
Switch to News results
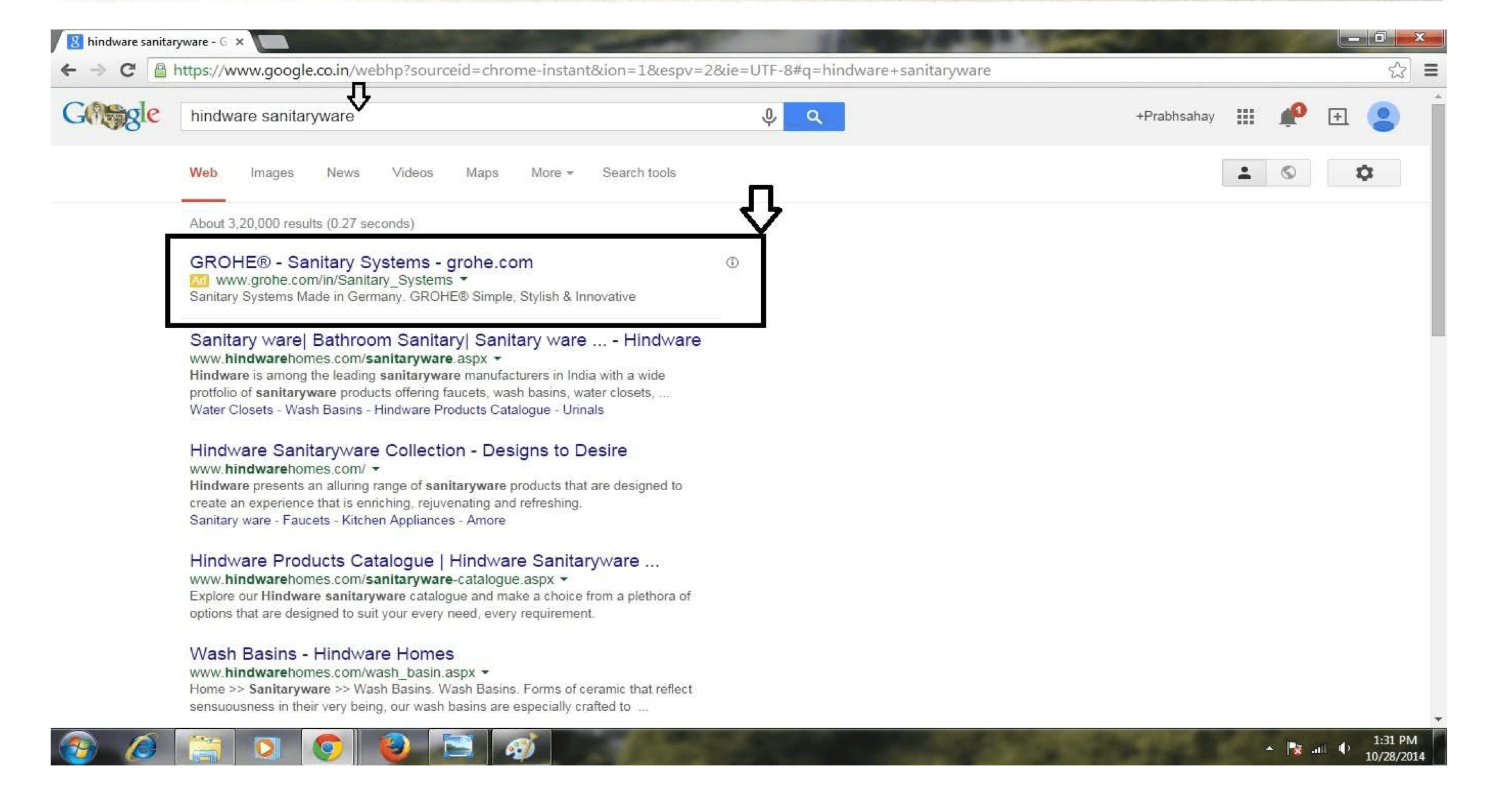click(343, 173)
